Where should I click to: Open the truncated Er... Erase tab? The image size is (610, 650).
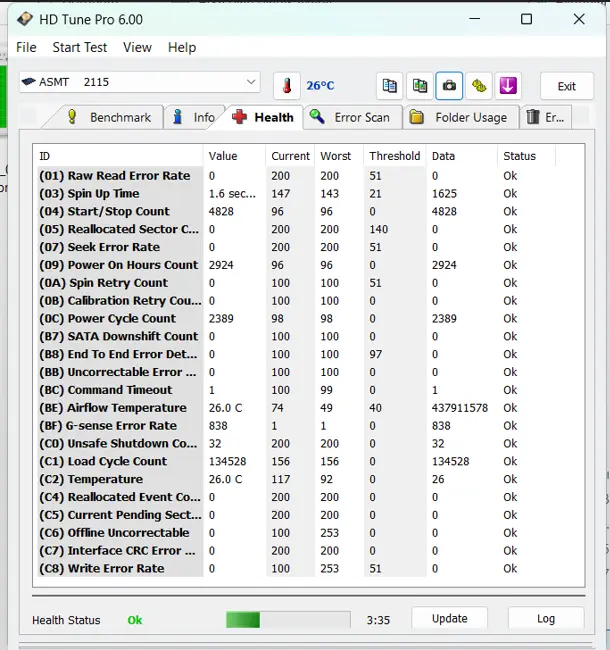coord(546,117)
